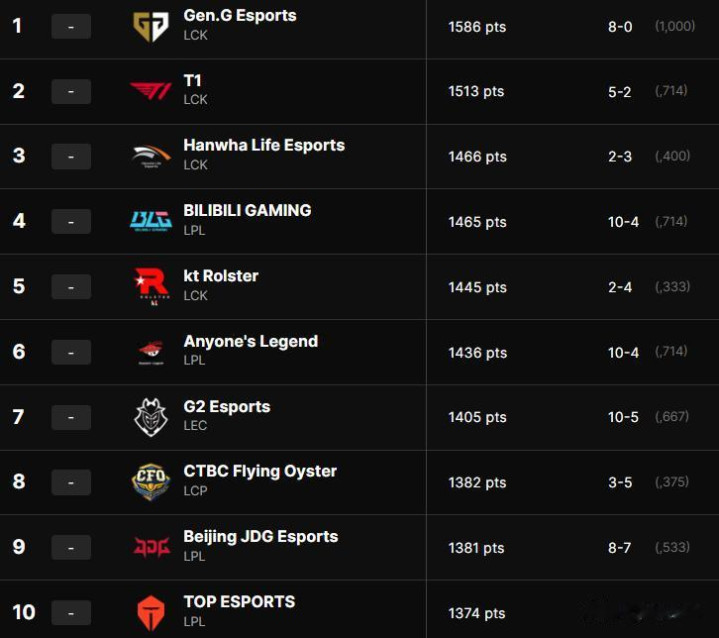This screenshot has height=638, width=719.
Task: Select the TOP ESPORTS orange logo
Action: tap(151, 612)
